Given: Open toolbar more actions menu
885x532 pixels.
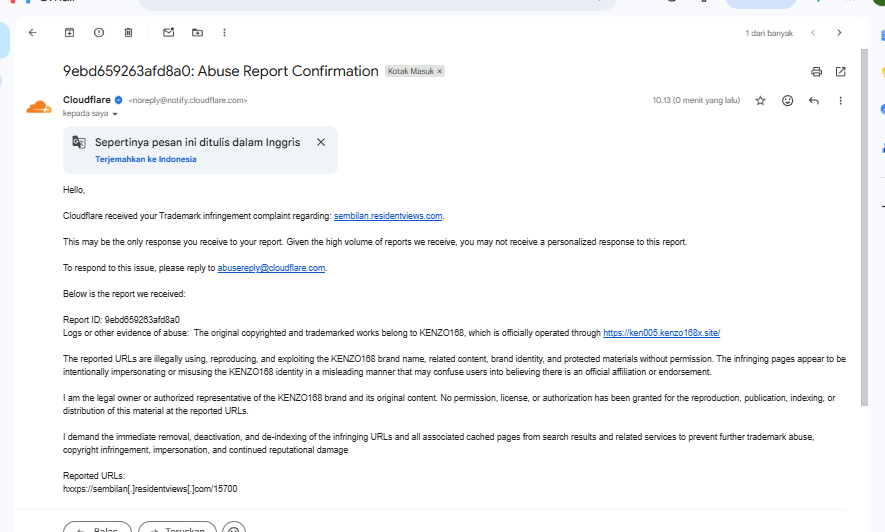Looking at the screenshot, I should [224, 33].
